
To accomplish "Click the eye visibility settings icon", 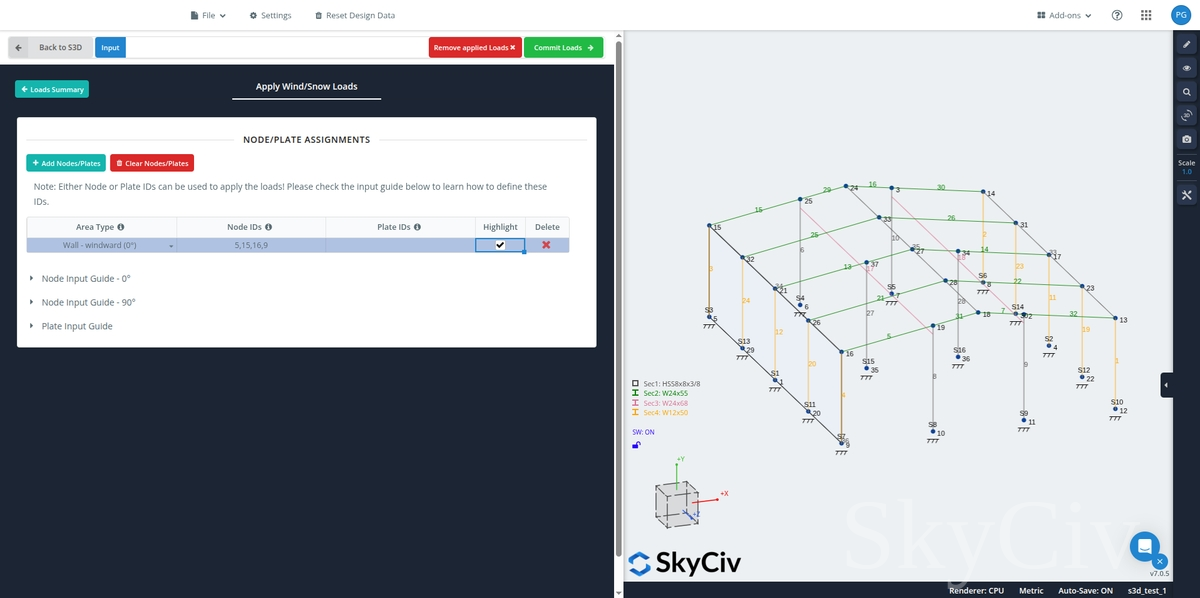I will [x=1186, y=68].
